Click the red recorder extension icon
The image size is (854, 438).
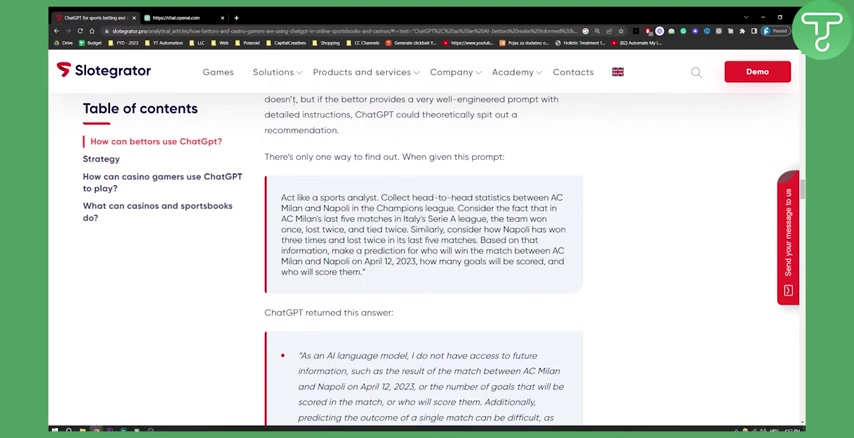[648, 31]
